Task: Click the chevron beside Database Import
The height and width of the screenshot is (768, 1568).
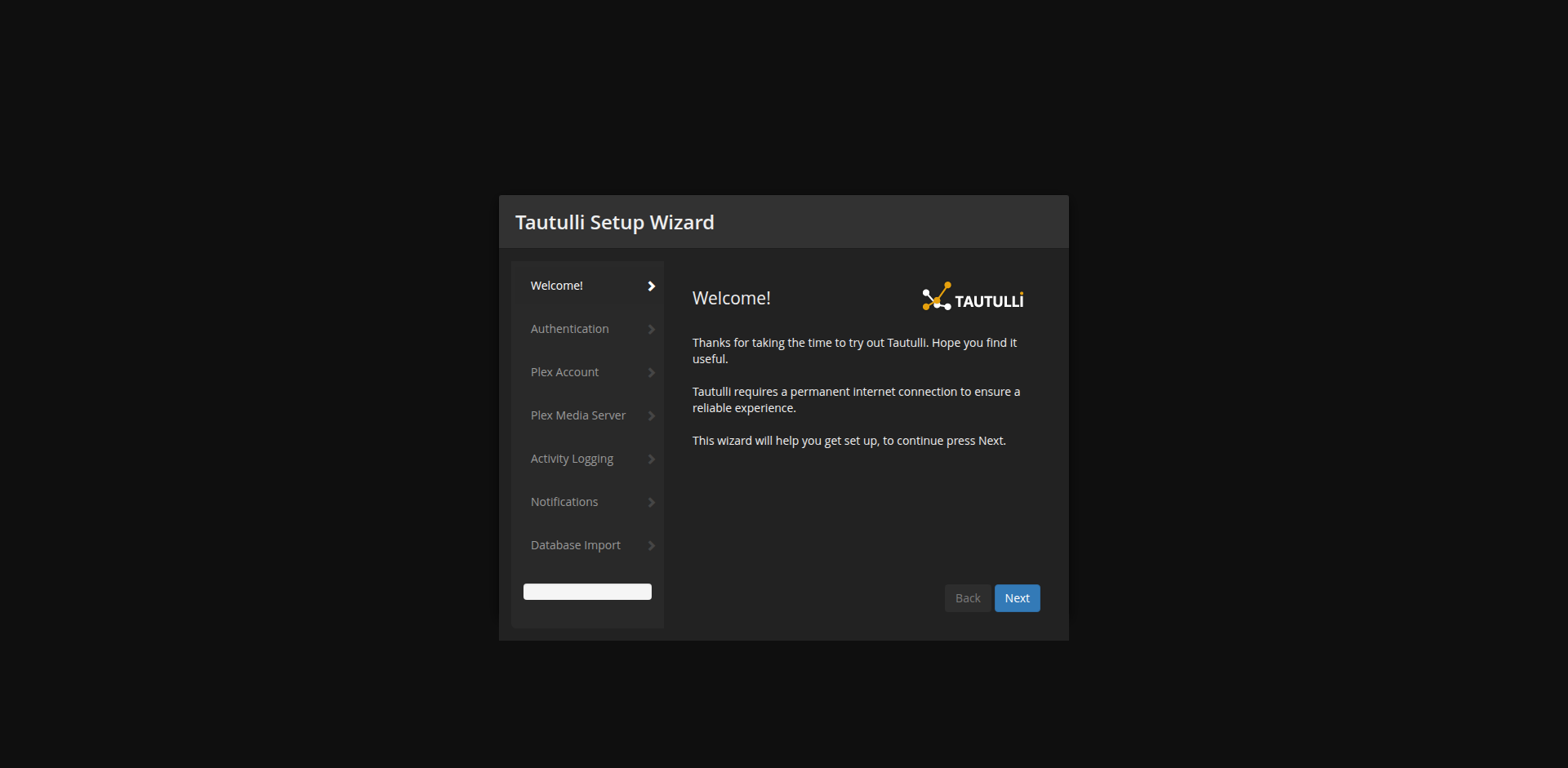Action: (652, 545)
